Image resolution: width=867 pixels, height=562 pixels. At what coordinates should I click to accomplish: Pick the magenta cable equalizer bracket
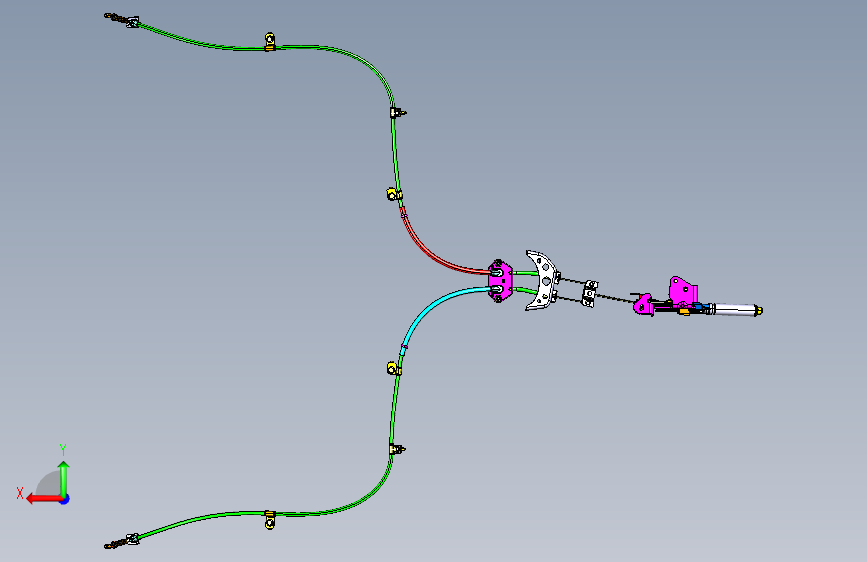click(x=500, y=280)
